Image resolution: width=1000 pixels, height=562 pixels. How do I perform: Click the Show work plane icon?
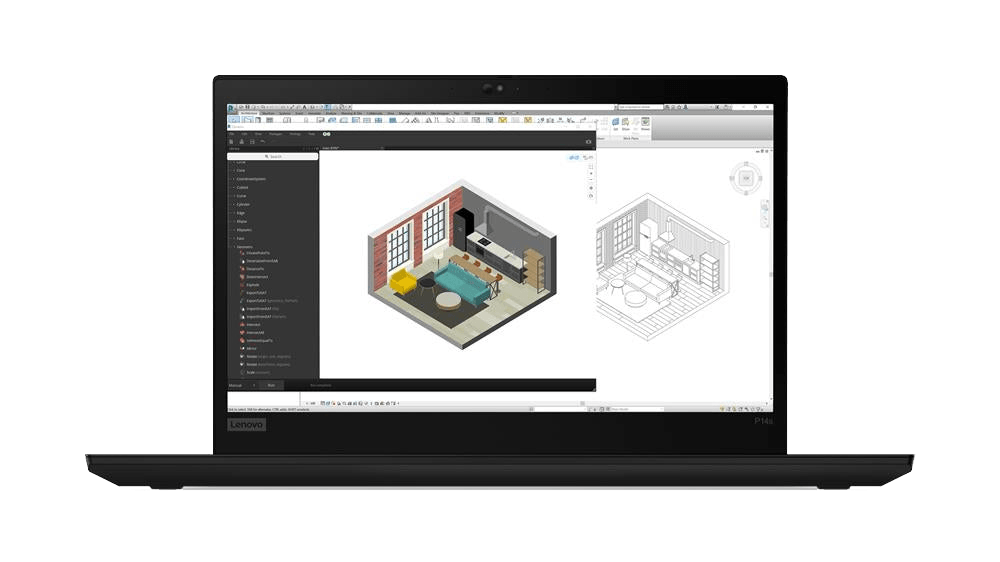click(x=626, y=123)
